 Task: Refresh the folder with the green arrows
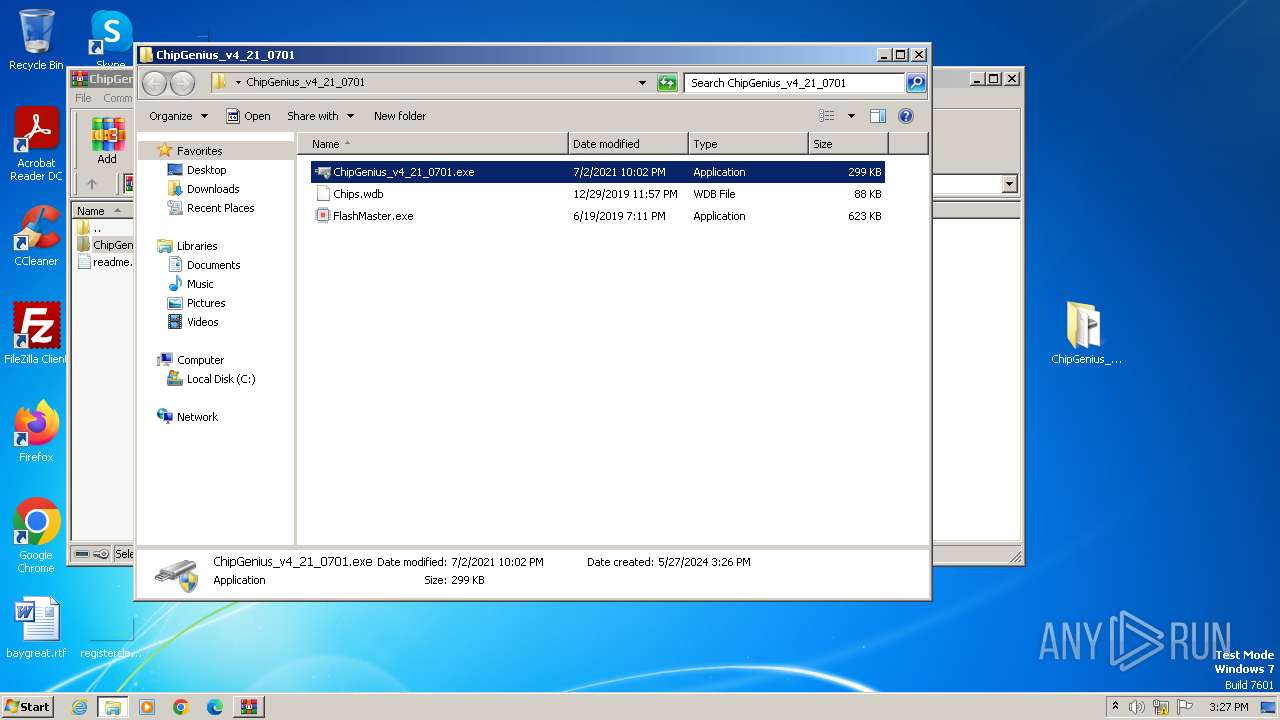pyautogui.click(x=667, y=83)
